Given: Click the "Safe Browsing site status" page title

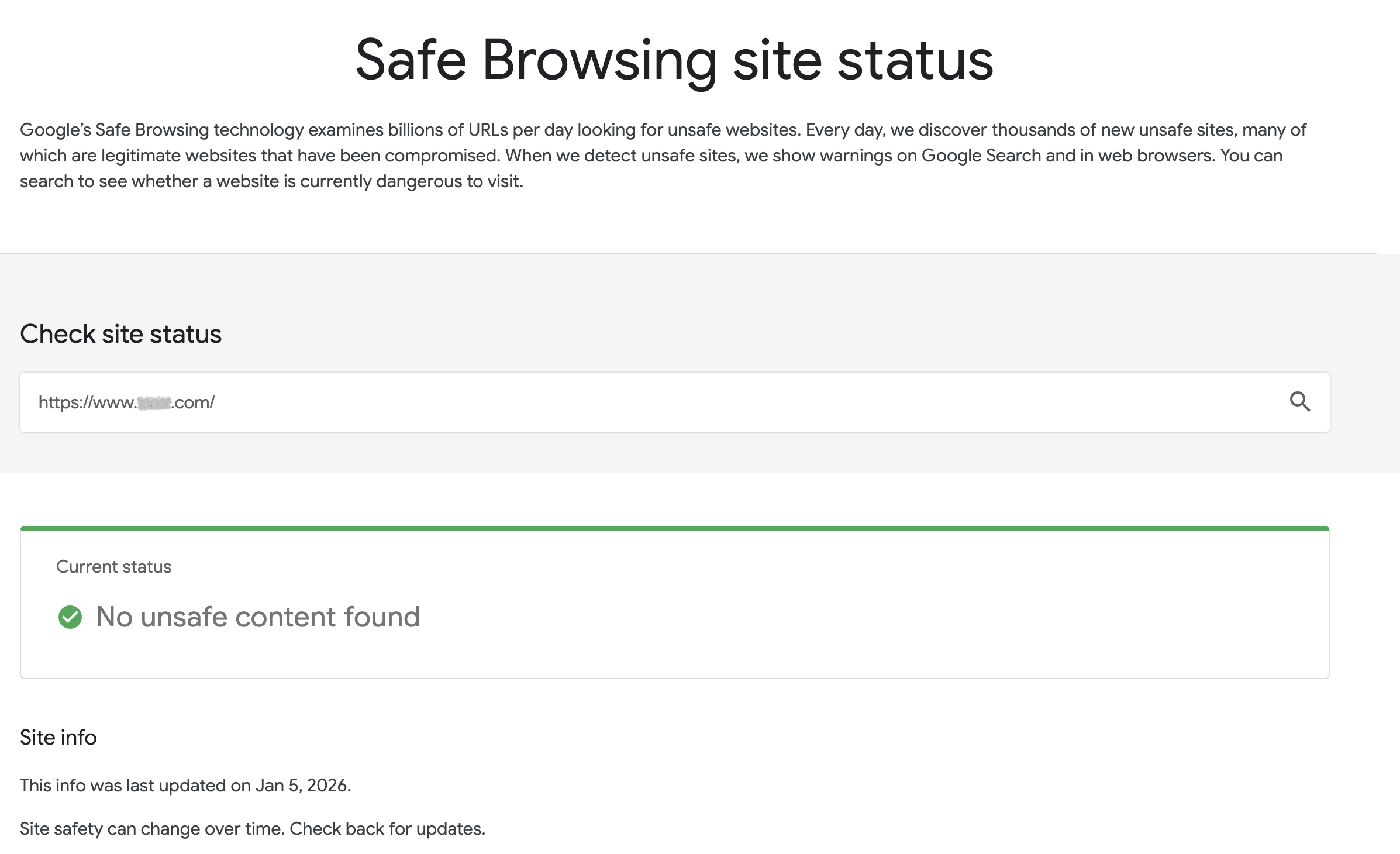Looking at the screenshot, I should [674, 60].
